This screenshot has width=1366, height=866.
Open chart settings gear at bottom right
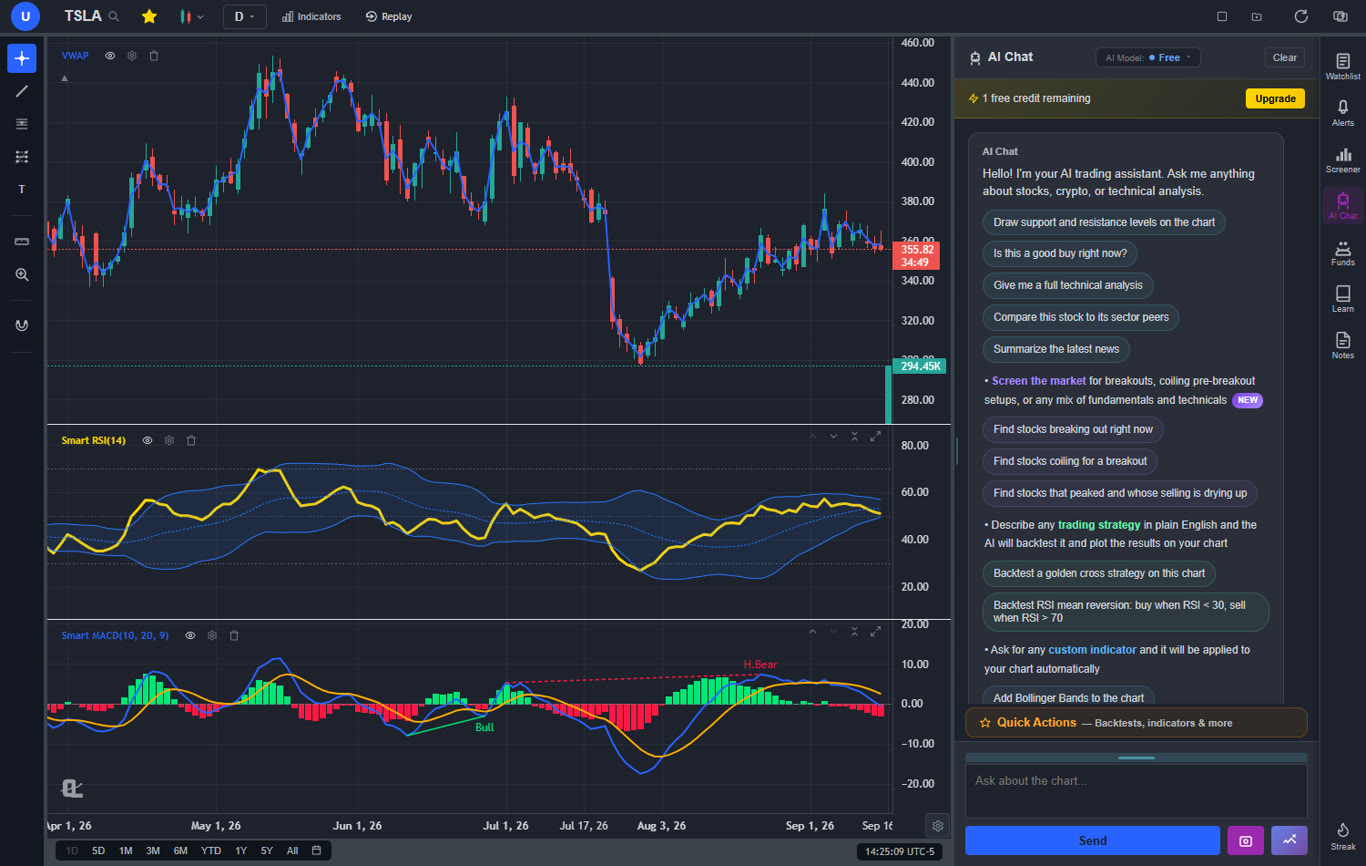coord(938,826)
